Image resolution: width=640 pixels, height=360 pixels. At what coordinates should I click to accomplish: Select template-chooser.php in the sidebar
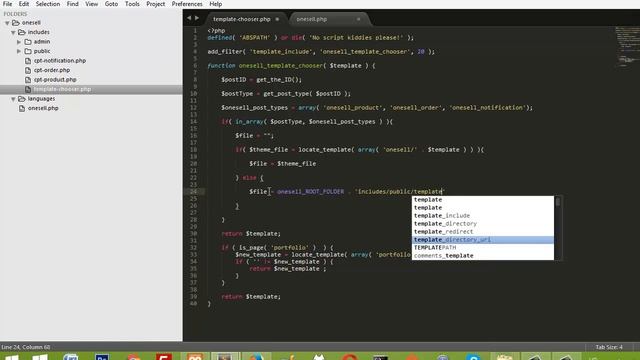tap(62, 89)
